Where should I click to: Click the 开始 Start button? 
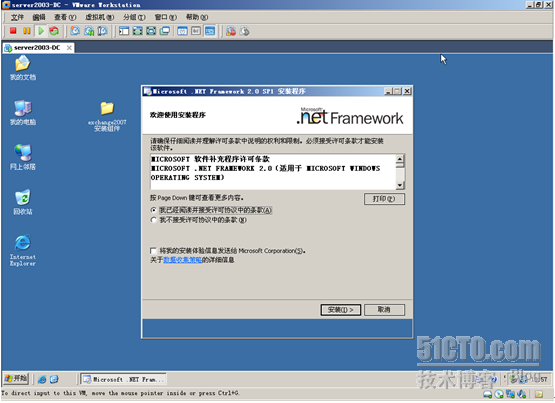(x=16, y=379)
